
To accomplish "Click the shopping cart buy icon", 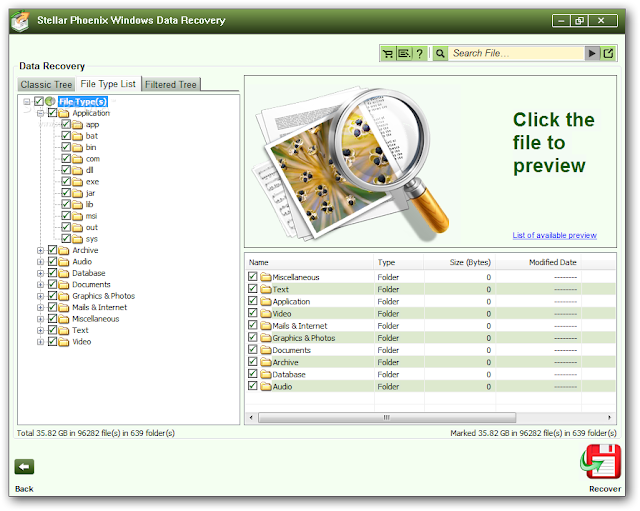I will click(388, 53).
